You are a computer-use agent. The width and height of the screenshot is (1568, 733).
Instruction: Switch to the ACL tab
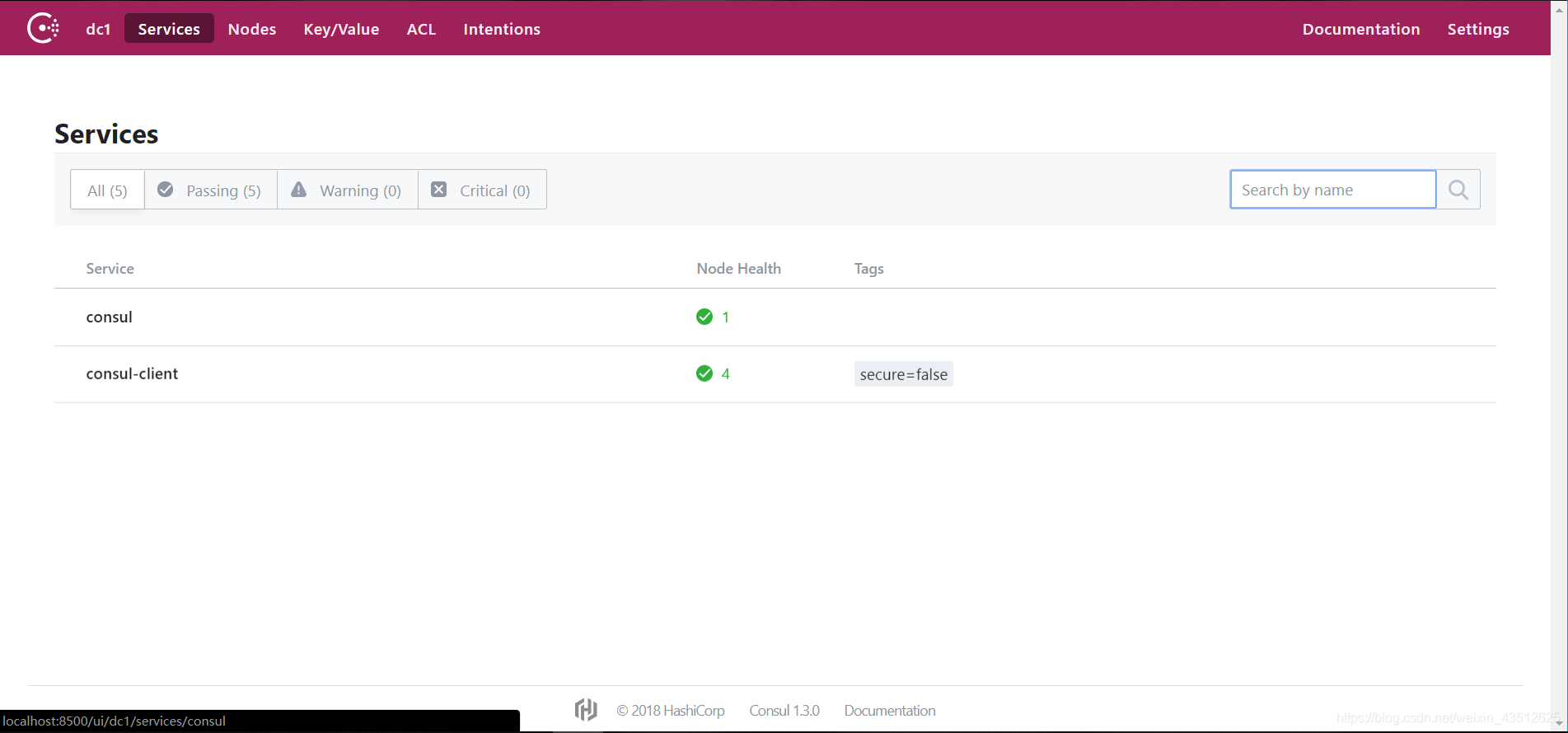click(x=421, y=29)
